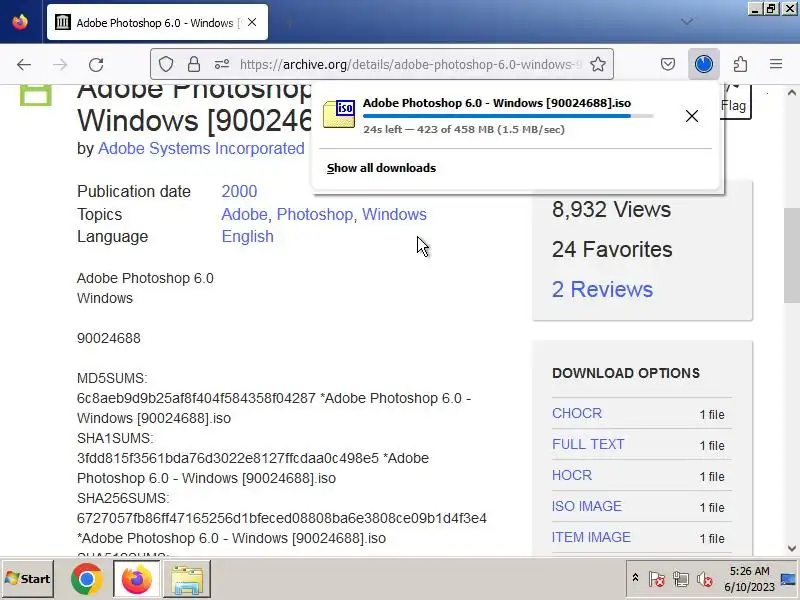Click the page scrollbar up arrow

point(792,93)
